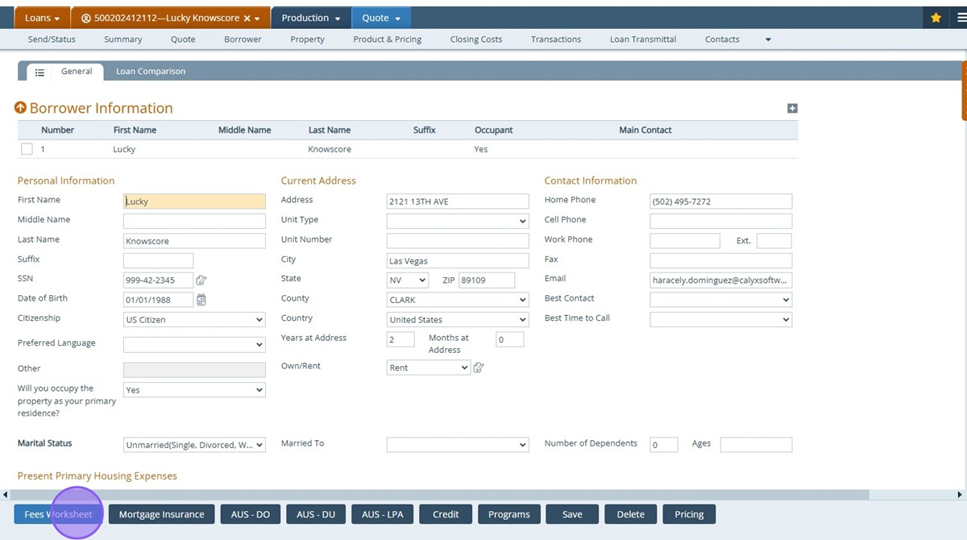Screen dimensions: 967x540
Task: Collapse the Borrower Information section arrow icon
Action: tap(20, 108)
